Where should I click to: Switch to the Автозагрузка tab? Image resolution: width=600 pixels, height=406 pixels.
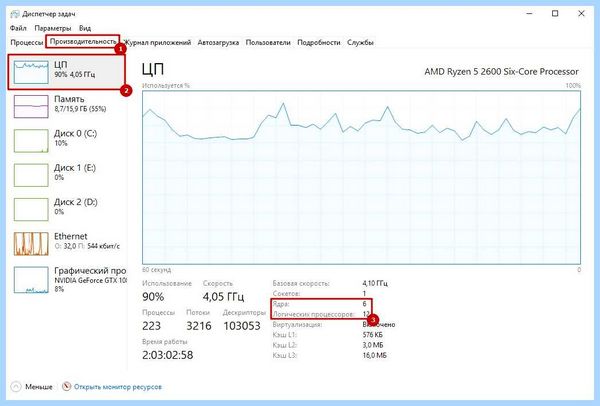[x=218, y=42]
